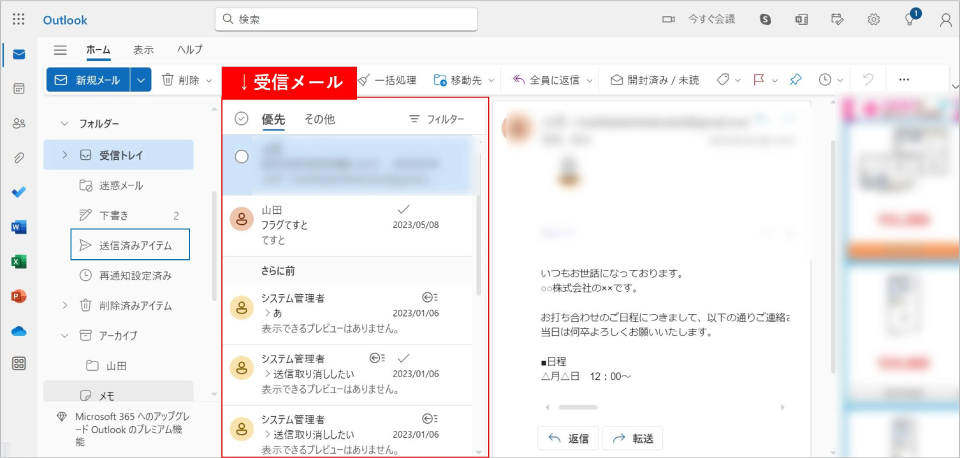Viewport: 960px width, 458px height.
Task: Open the 送信済みアイテム folder
Action: coord(130,246)
